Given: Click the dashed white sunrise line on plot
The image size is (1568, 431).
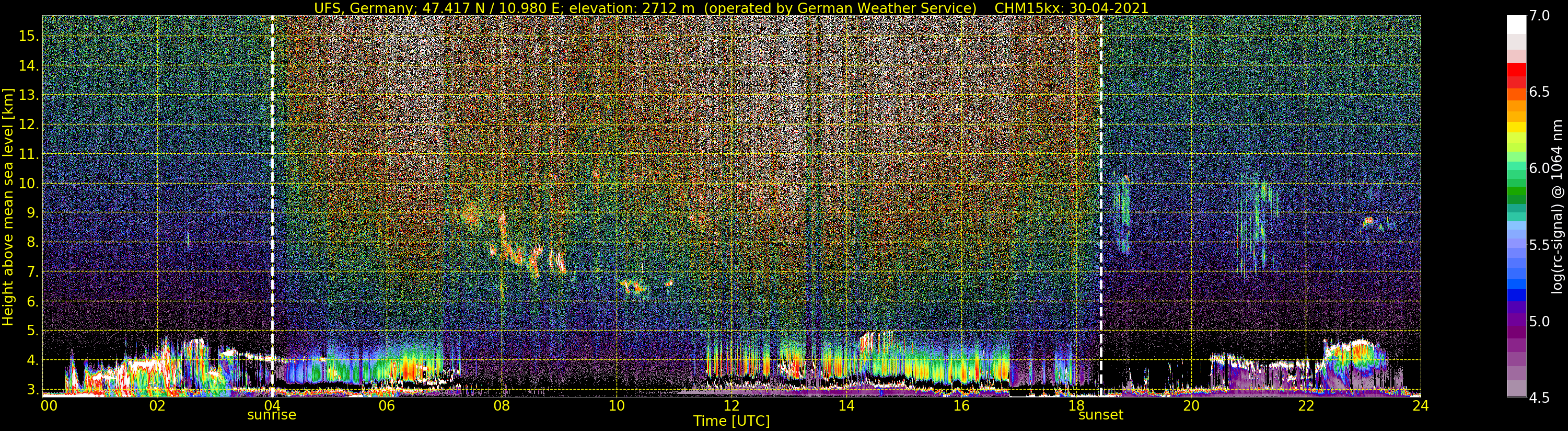Looking at the screenshot, I should [272, 206].
